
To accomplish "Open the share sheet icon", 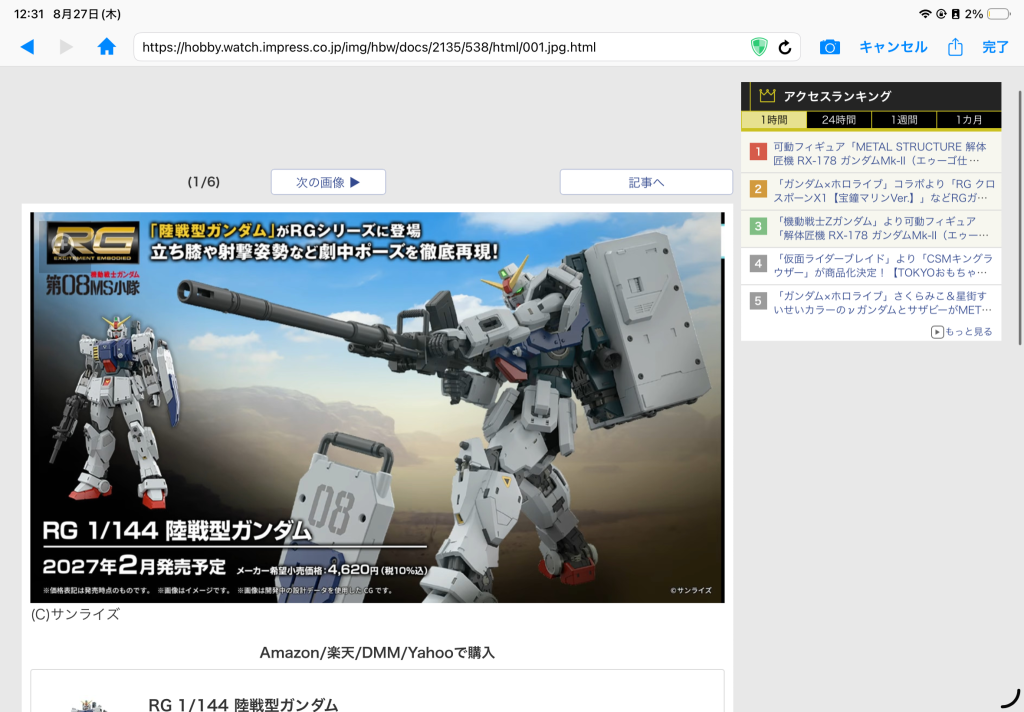I will pos(955,47).
